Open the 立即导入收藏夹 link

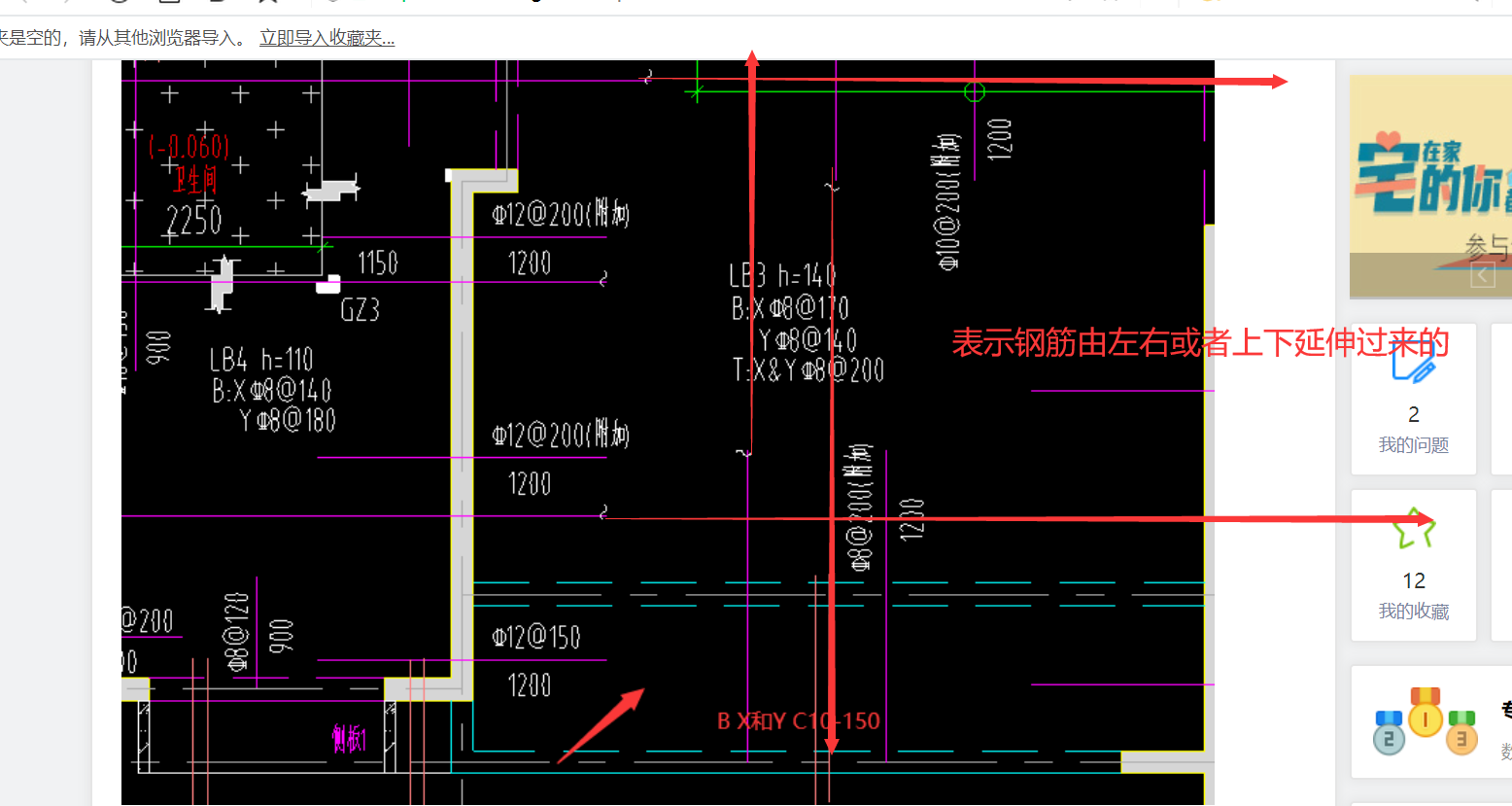(326, 38)
